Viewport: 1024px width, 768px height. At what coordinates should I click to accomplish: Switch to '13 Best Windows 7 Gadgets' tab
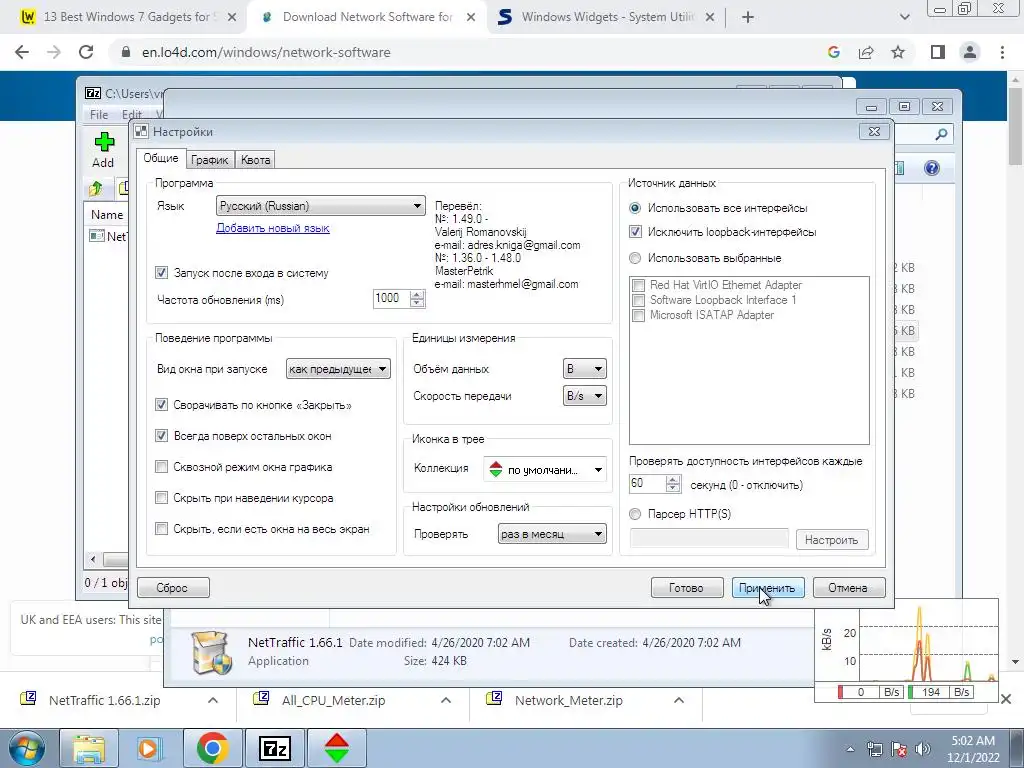tap(127, 17)
